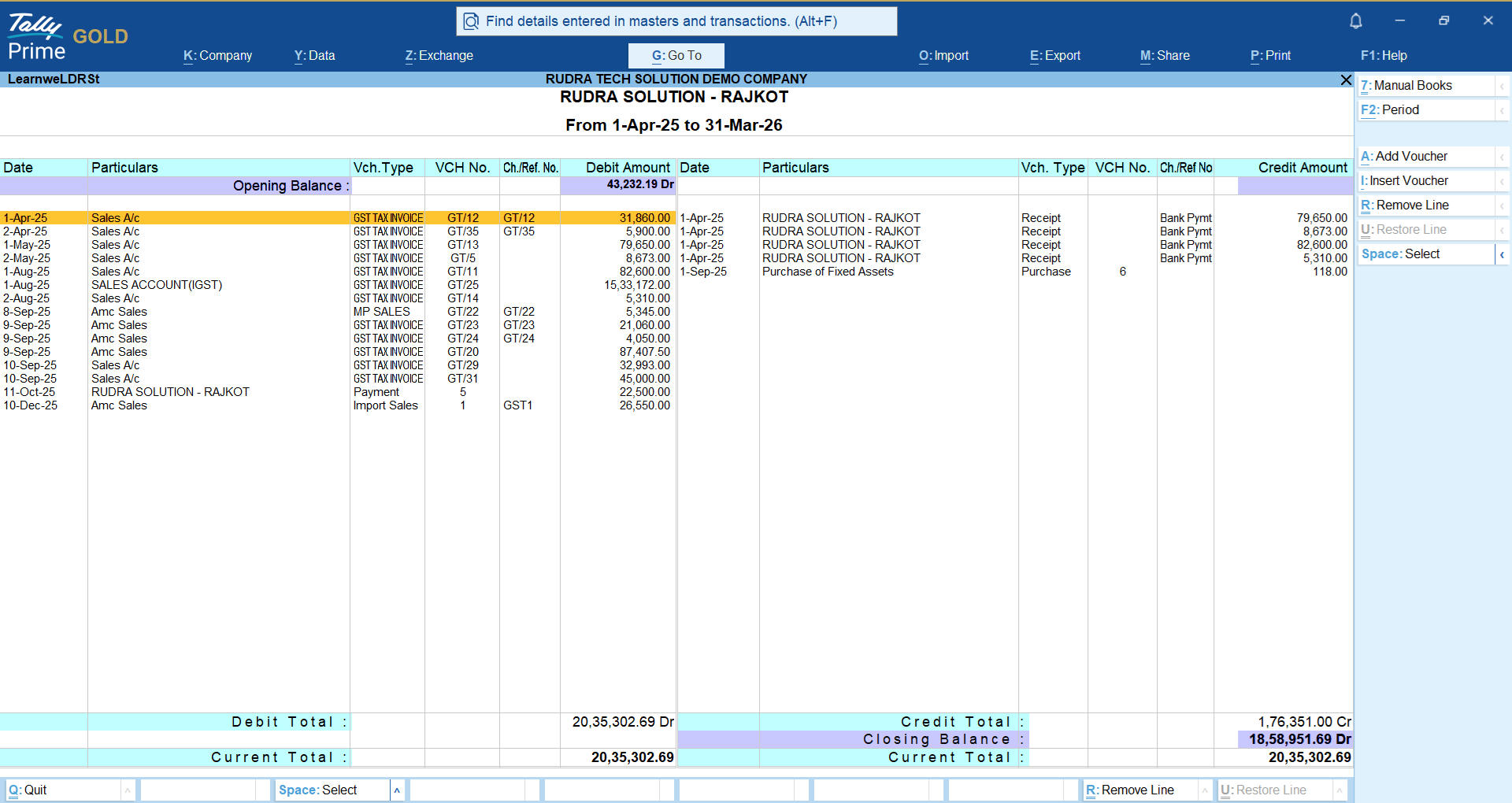Click the notification bell icon

click(x=1355, y=21)
